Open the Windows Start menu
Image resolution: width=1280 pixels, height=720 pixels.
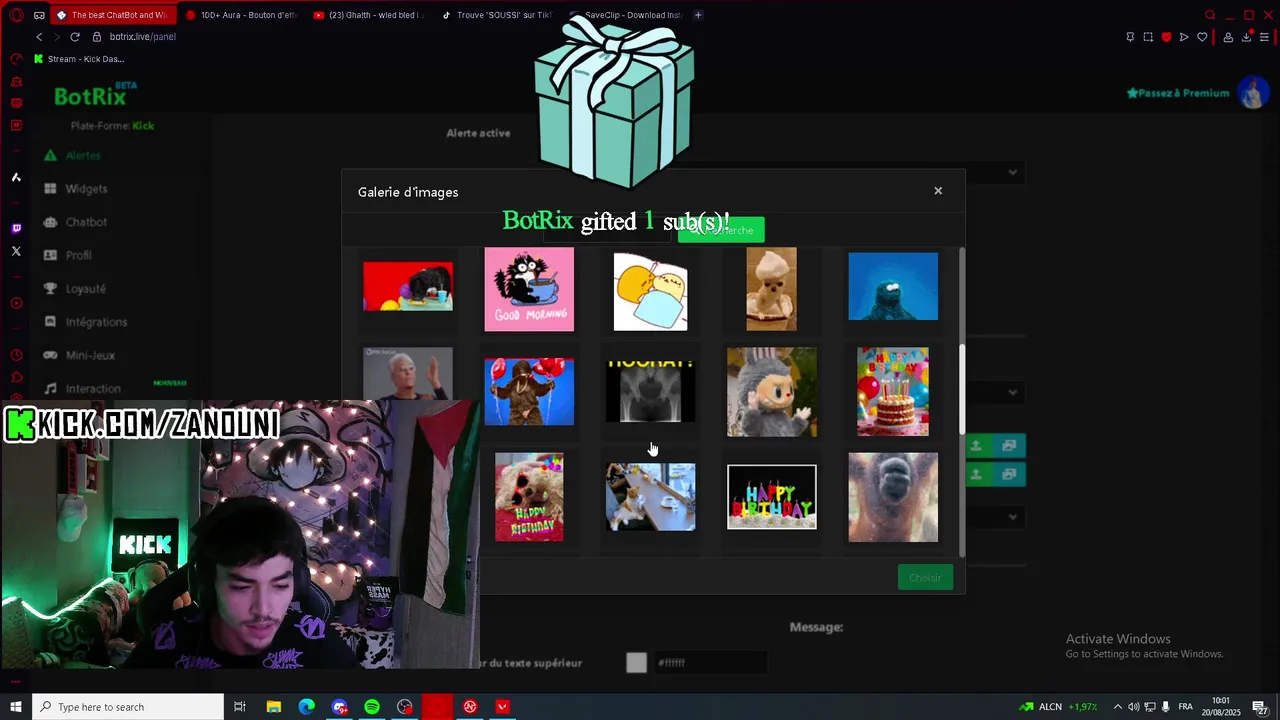(16, 707)
